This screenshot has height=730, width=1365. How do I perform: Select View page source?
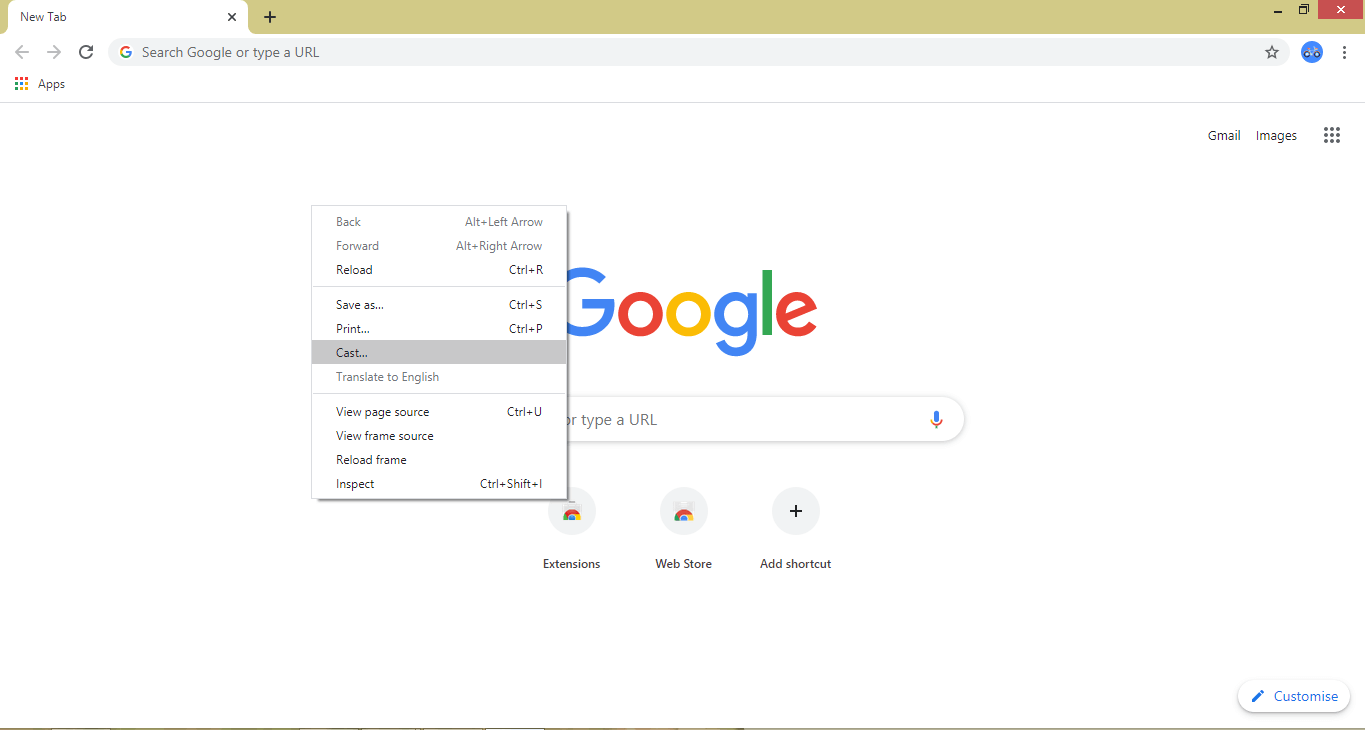[x=439, y=412]
